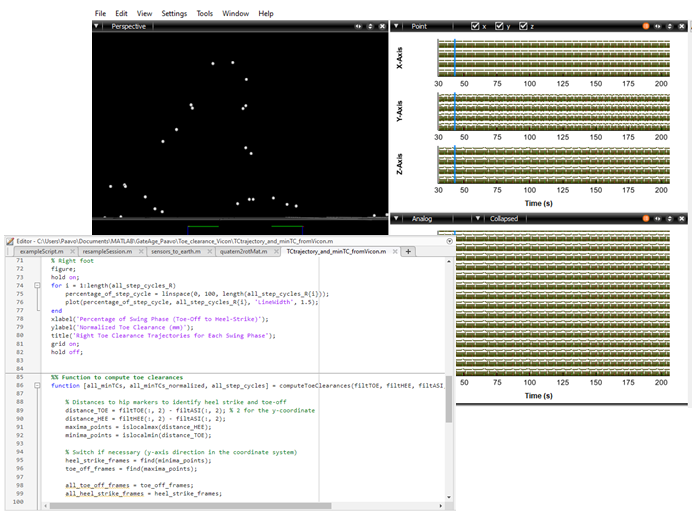Click the orange indicator in Point panel
The image size is (698, 516).
pyautogui.click(x=645, y=26)
